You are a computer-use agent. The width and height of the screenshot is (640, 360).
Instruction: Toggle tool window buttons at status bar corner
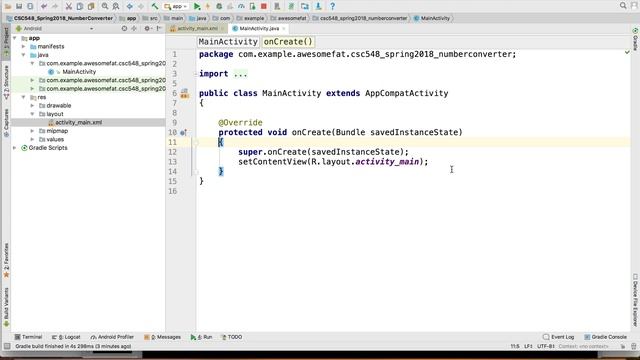click(x=7, y=347)
